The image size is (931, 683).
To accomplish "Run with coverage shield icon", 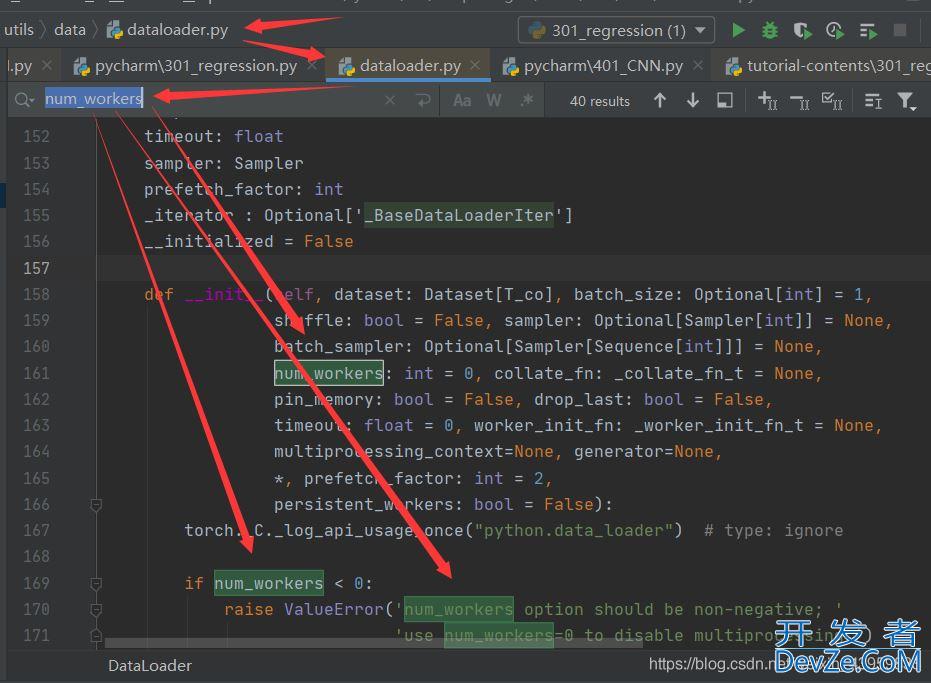I will pyautogui.click(x=802, y=30).
